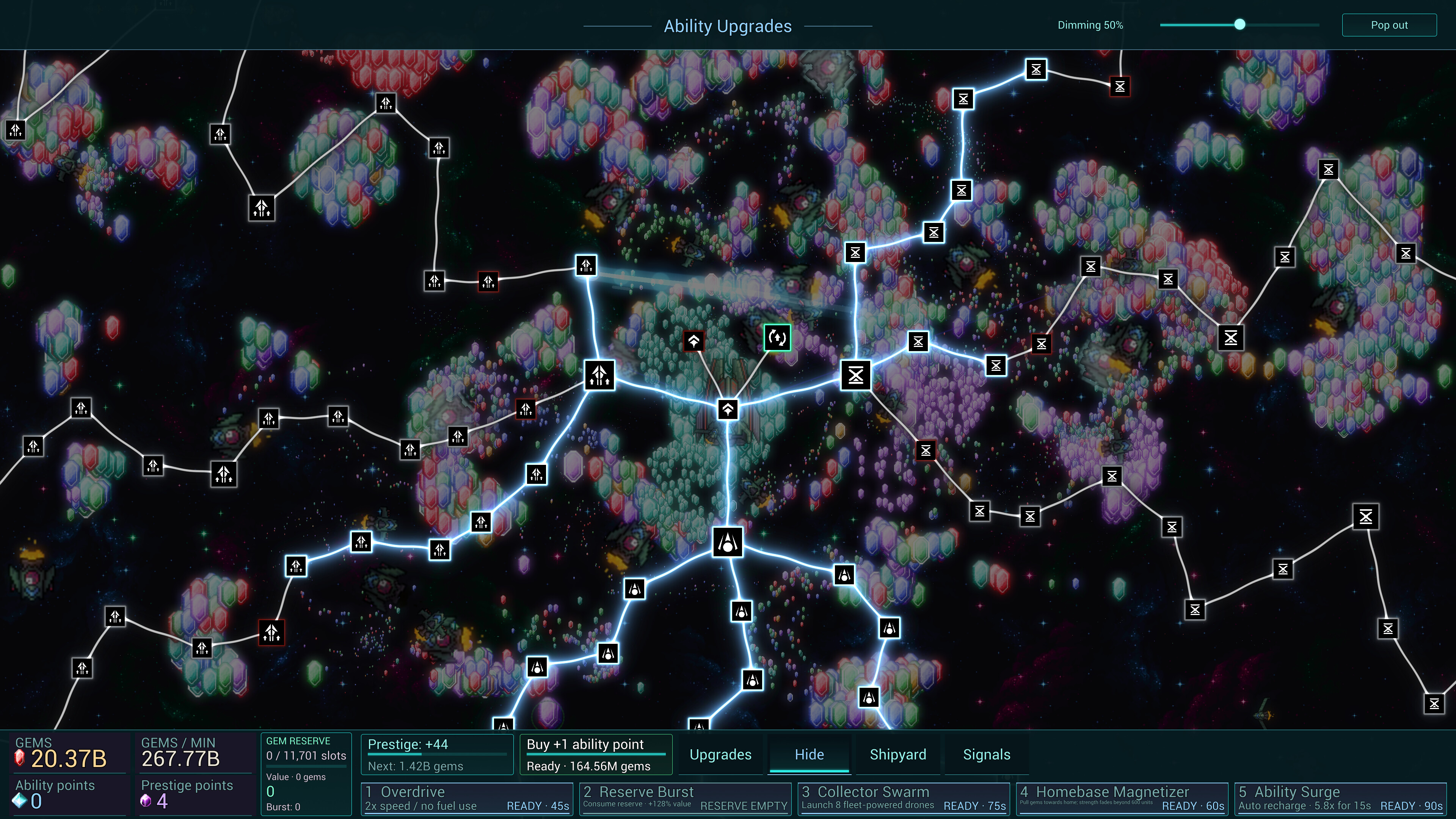1456x819 pixels.
Task: Open the Upgrades tab
Action: coord(721,755)
